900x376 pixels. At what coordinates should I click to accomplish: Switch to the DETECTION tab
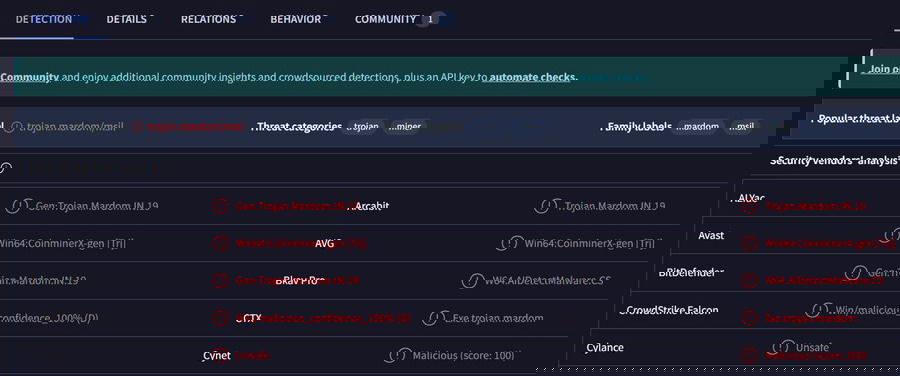click(44, 19)
